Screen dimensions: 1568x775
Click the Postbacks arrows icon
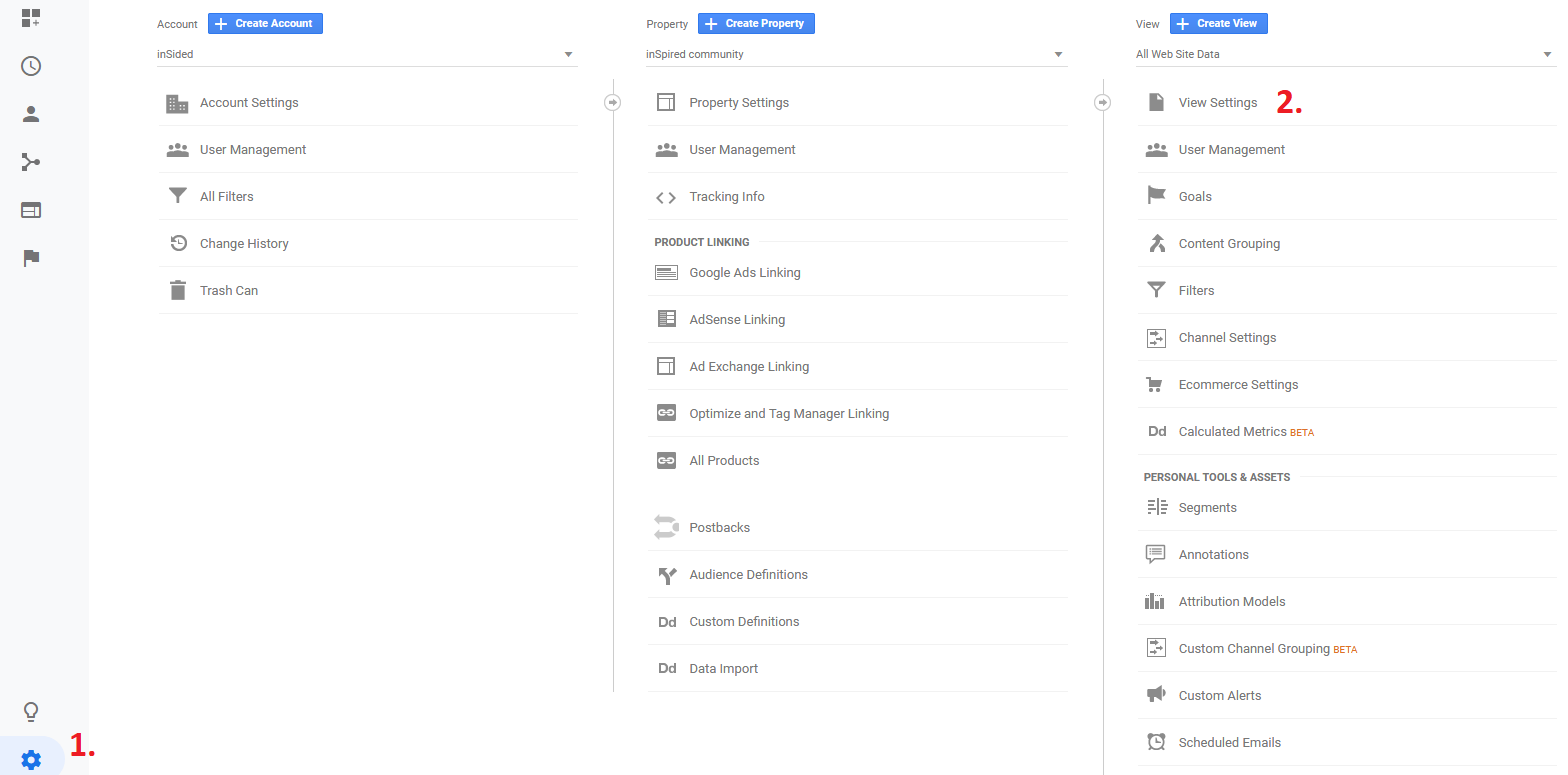[666, 527]
